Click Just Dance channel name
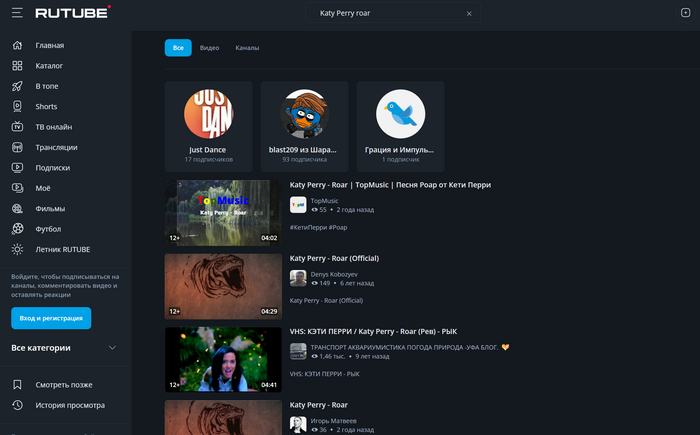Viewport: 700px width, 435px height. (207, 150)
